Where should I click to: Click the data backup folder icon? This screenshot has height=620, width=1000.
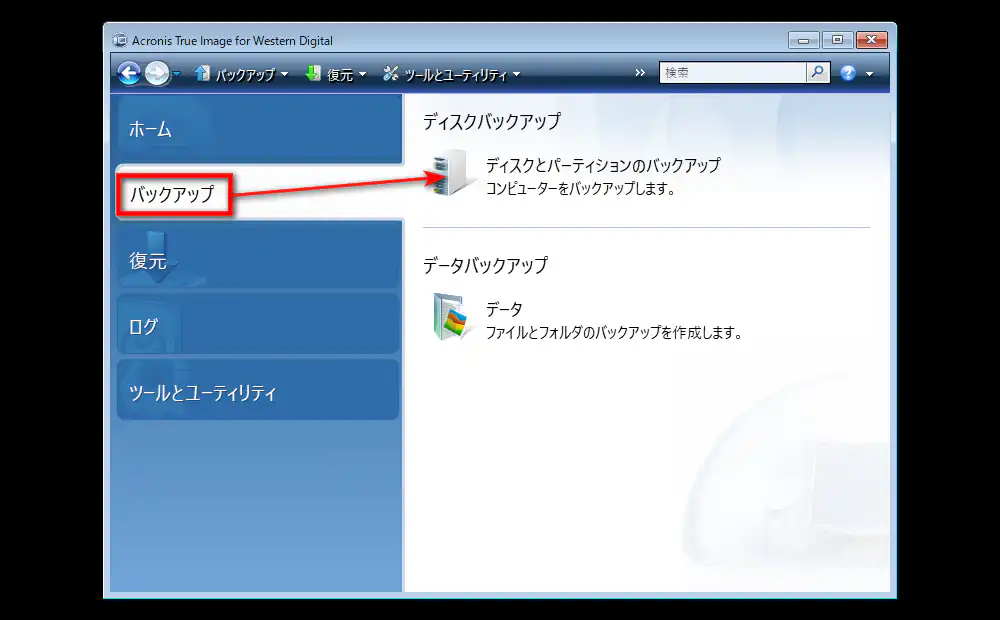click(452, 318)
